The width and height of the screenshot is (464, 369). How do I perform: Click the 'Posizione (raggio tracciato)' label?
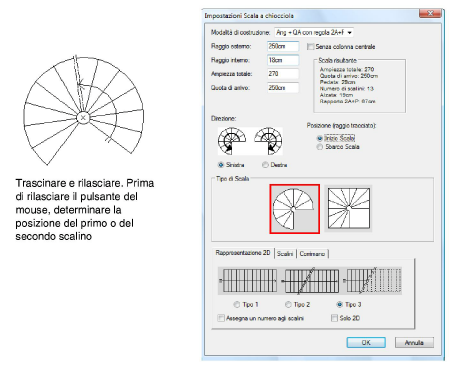(341, 126)
